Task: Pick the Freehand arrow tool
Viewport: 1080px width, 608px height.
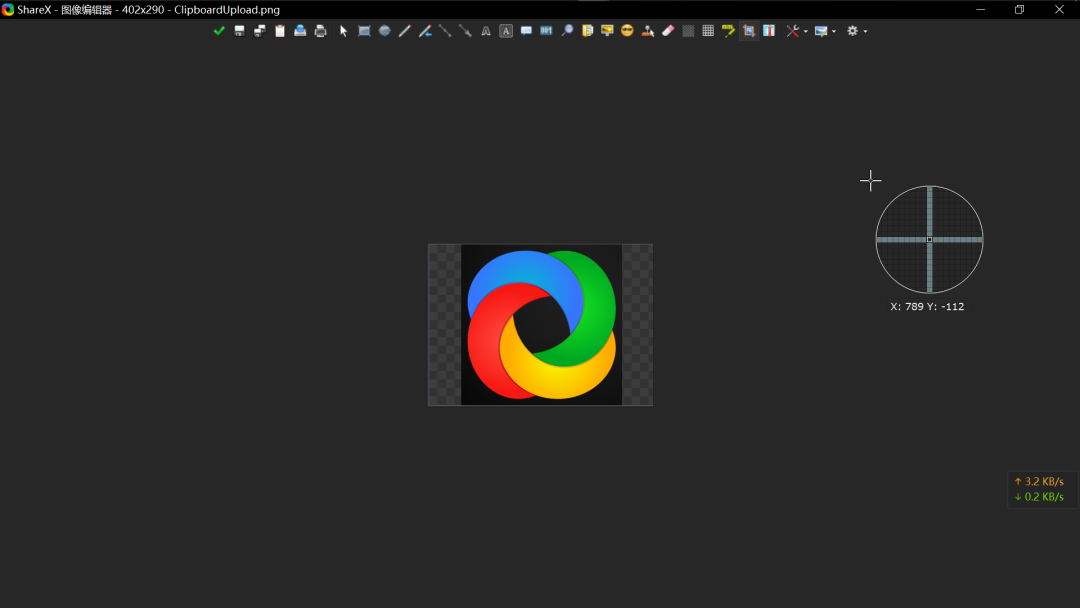Action: 425,31
